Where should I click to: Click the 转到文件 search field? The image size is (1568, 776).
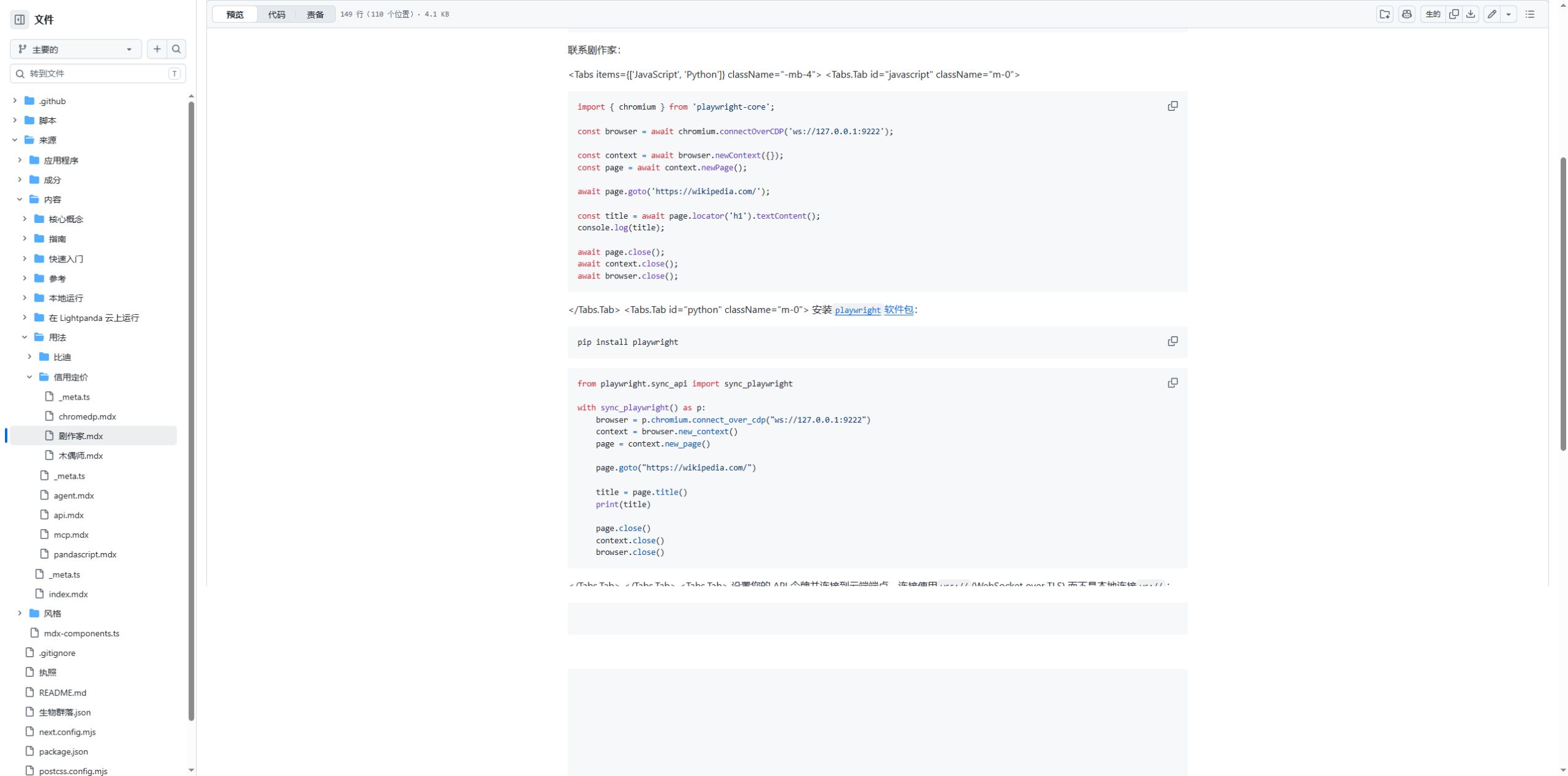98,74
